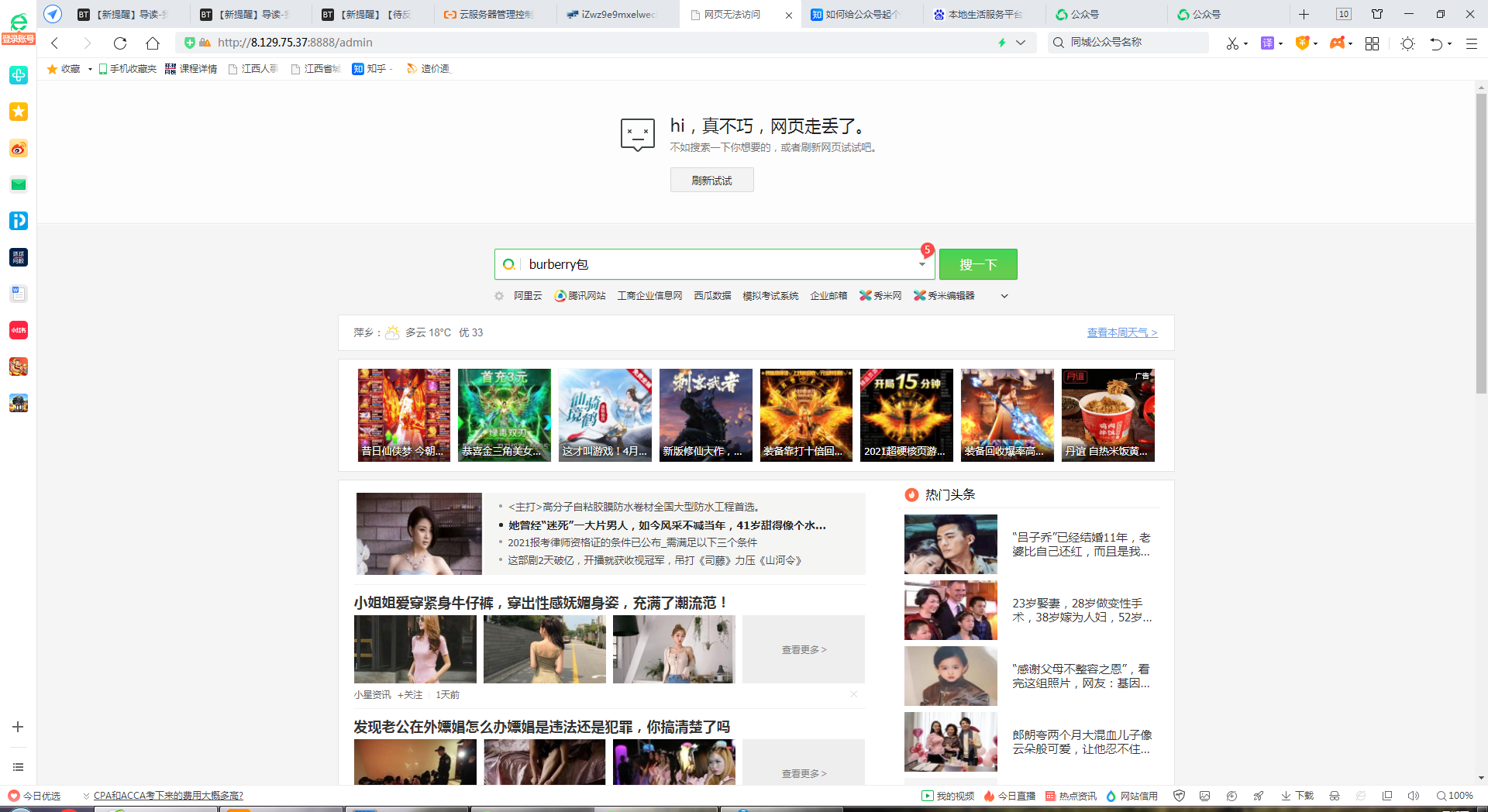Open the 吕子乔 headline thumbnail
This screenshot has height=812, width=1488.
[951, 544]
